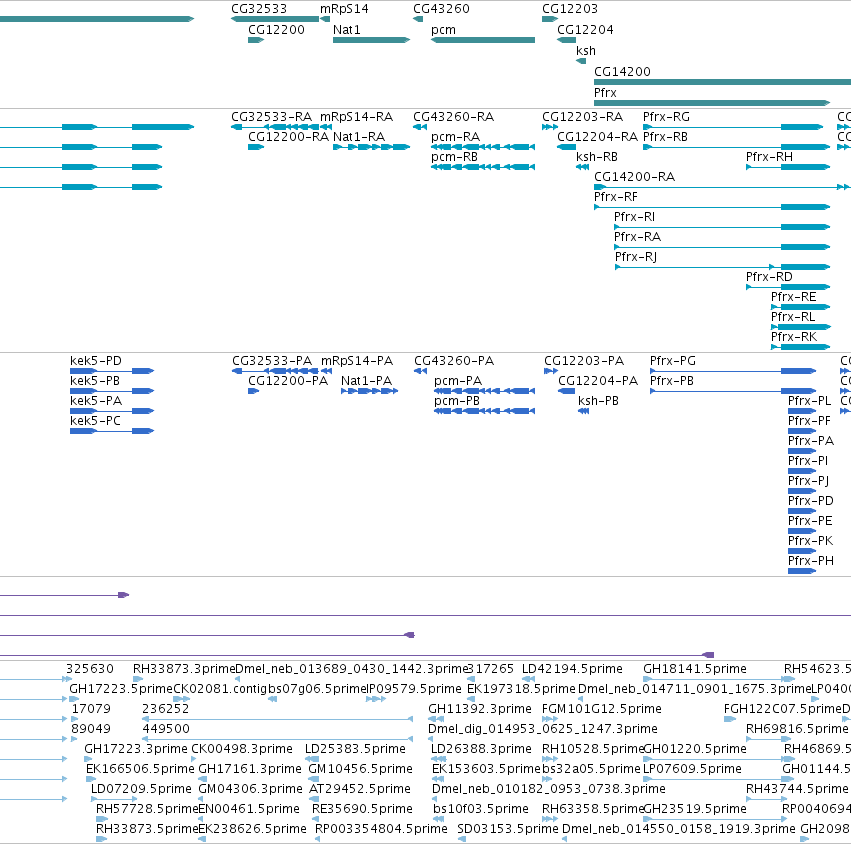Click the RH69816.5prime EST label
The height and width of the screenshot is (844, 851).
pos(797,729)
